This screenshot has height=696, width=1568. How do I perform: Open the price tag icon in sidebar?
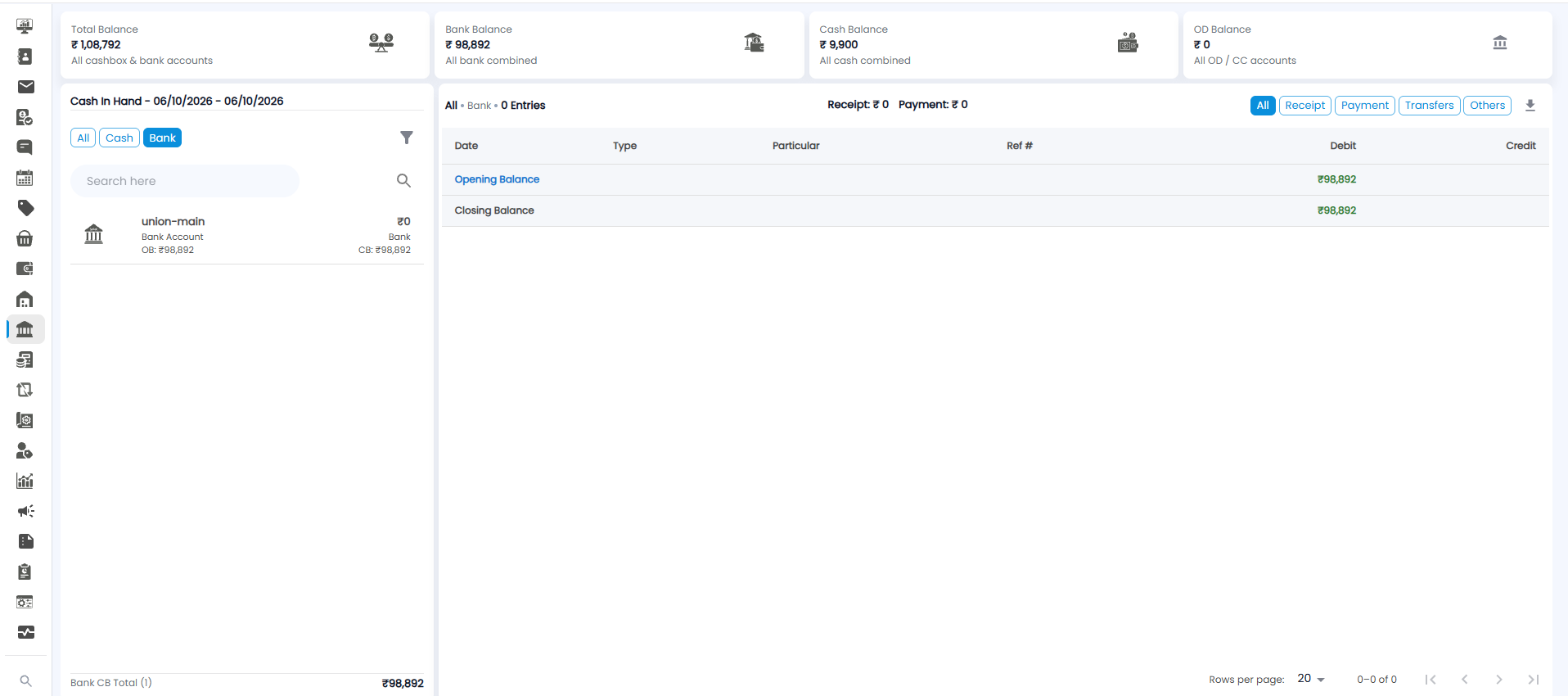pos(25,208)
